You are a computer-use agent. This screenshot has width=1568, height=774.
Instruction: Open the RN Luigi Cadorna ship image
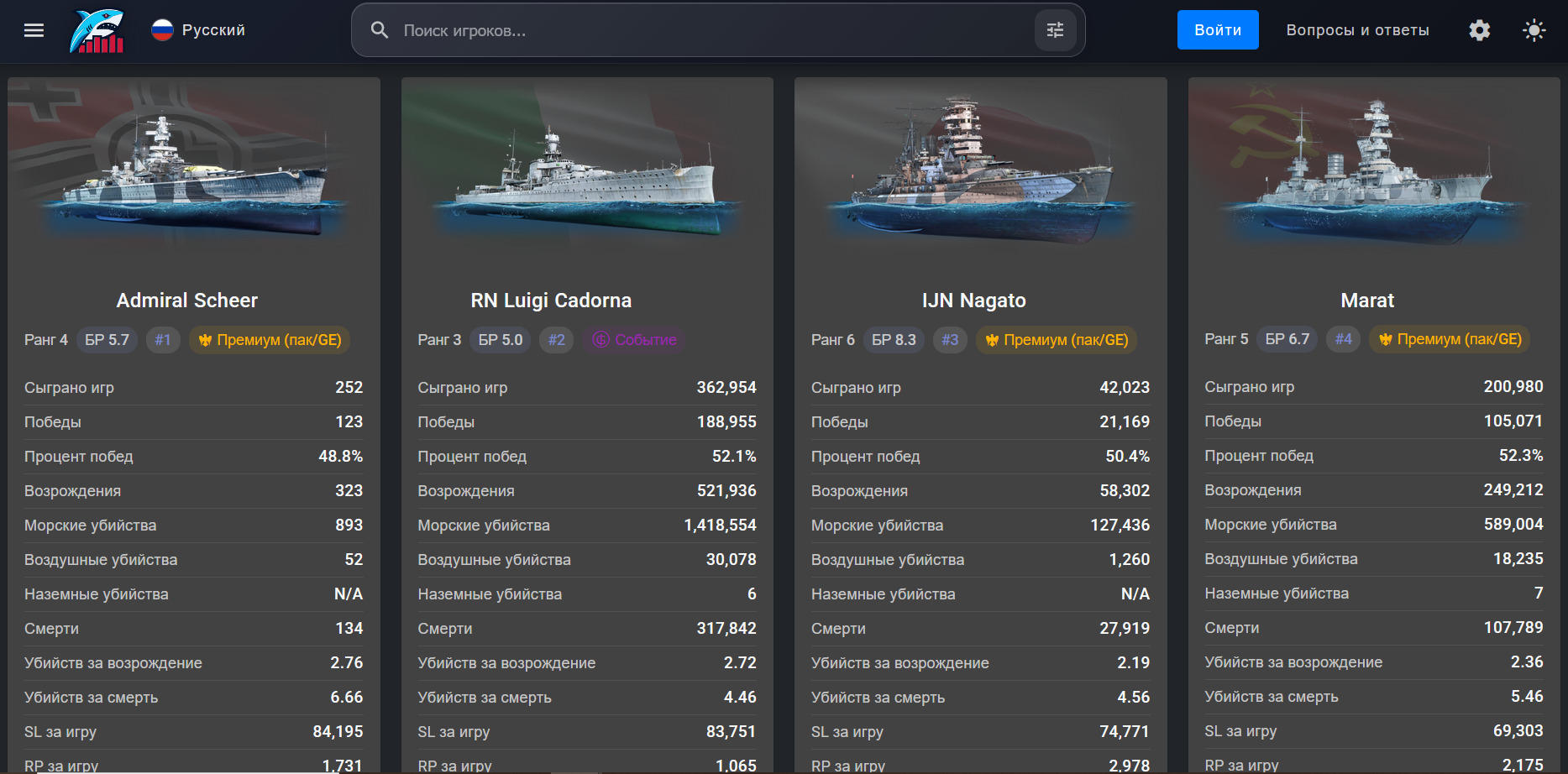point(587,176)
